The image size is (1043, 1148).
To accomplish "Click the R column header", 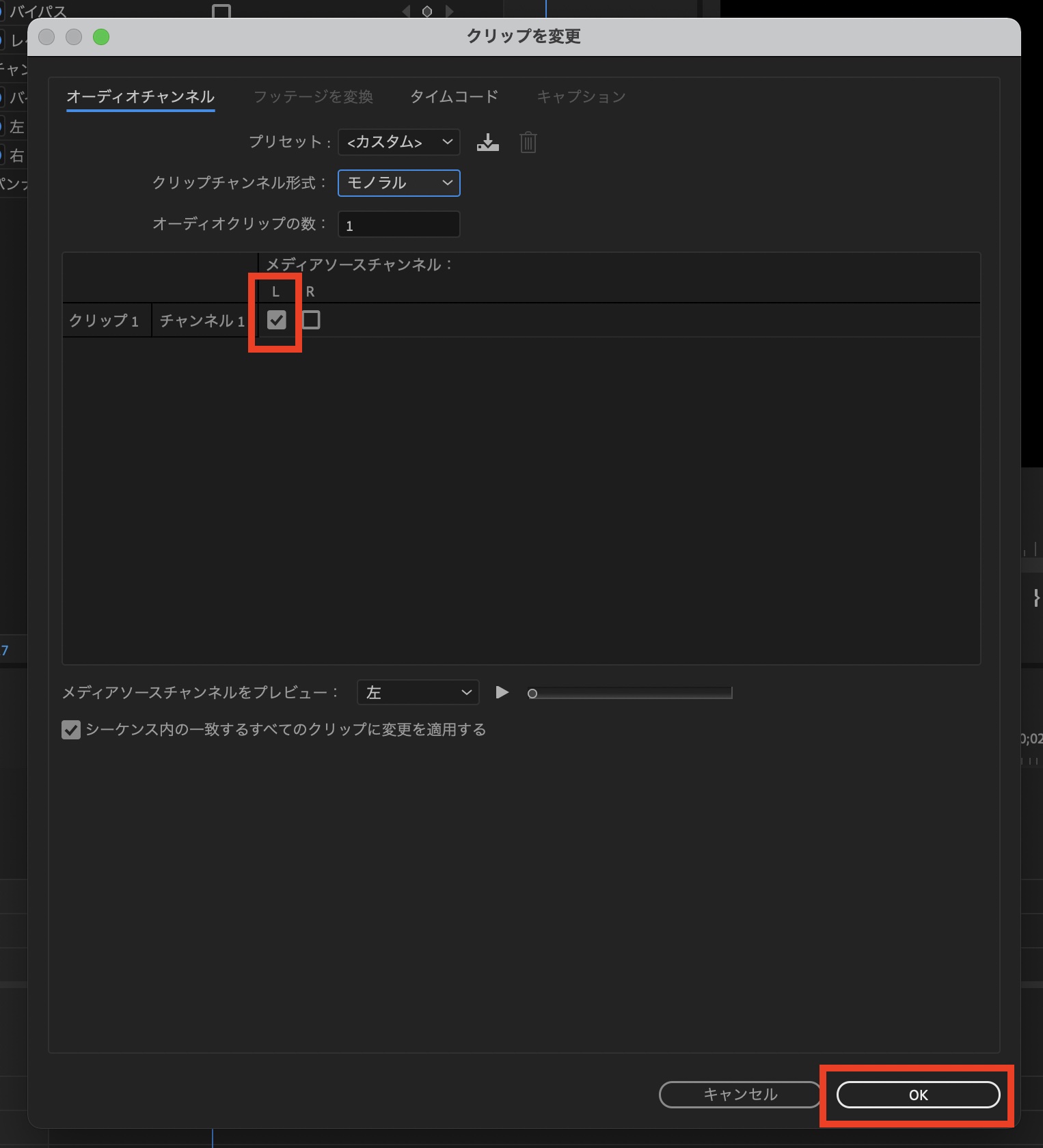I will [x=310, y=292].
